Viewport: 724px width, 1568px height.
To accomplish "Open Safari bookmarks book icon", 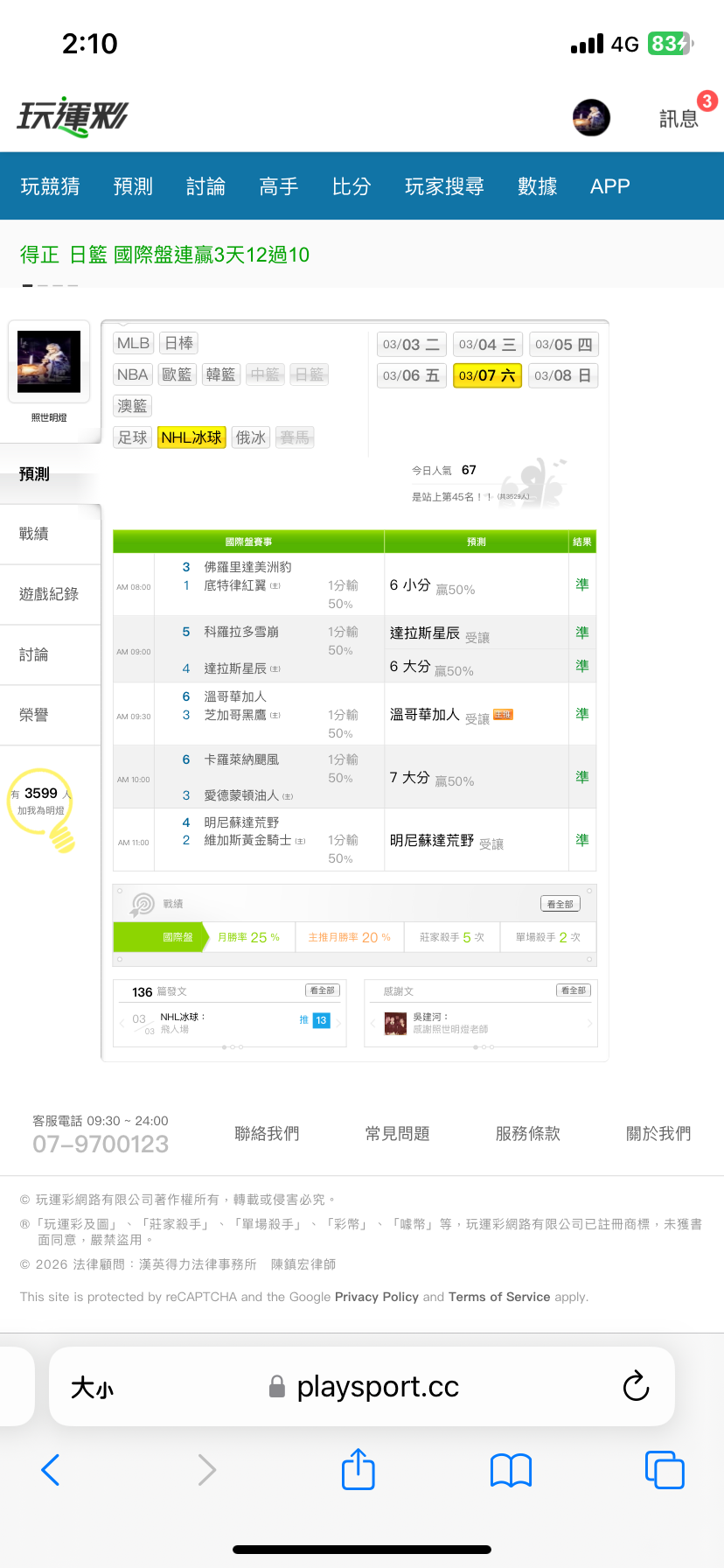I will [x=512, y=1470].
